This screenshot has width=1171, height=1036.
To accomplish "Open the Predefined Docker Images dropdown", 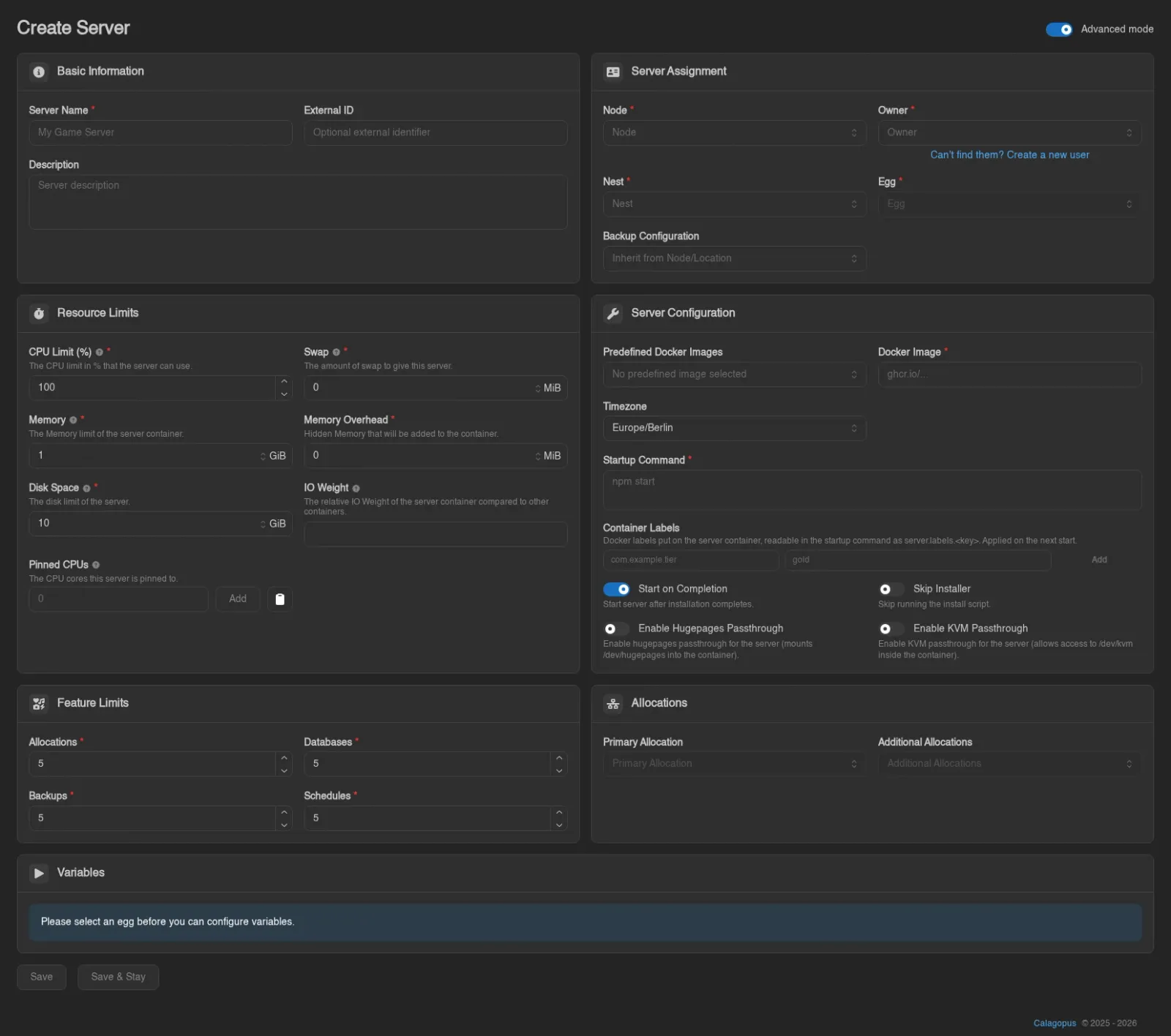I will [x=734, y=374].
